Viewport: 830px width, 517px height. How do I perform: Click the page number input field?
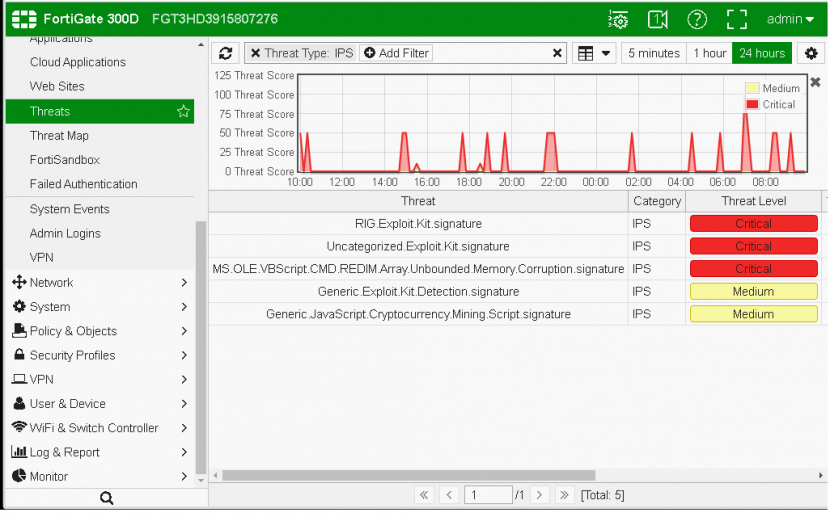(x=488, y=496)
